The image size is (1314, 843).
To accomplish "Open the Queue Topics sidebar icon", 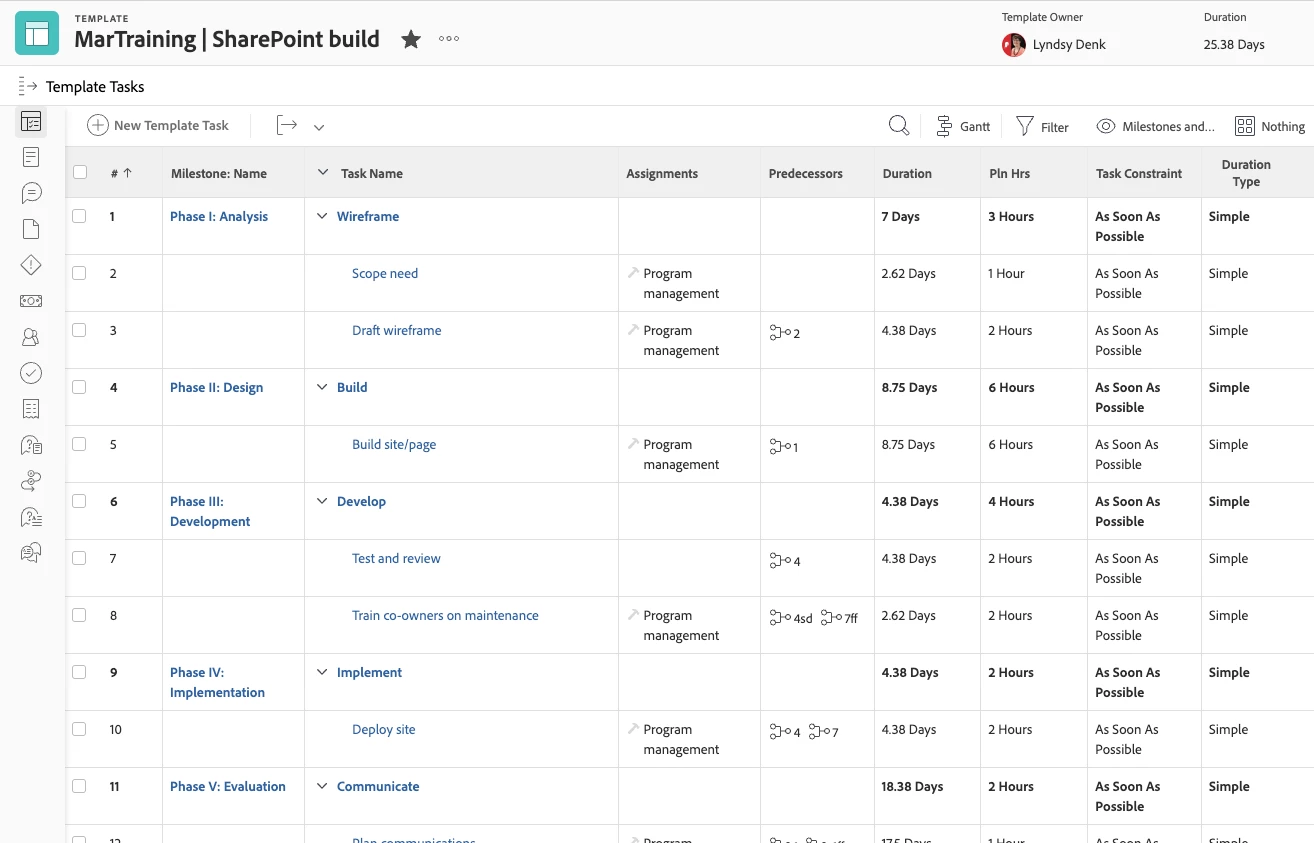I will tap(31, 517).
